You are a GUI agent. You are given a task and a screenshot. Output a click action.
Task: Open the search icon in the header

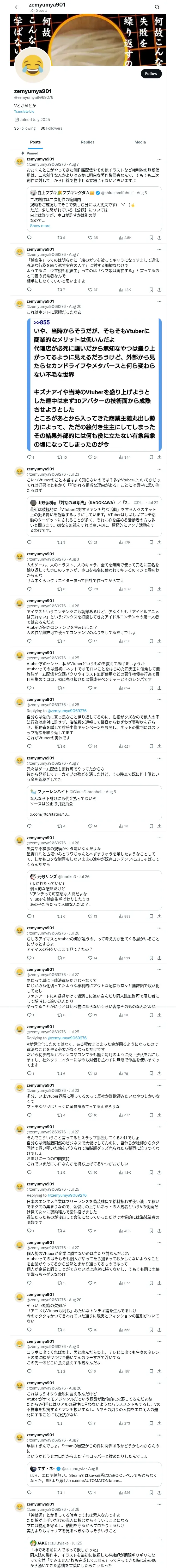[157, 7]
